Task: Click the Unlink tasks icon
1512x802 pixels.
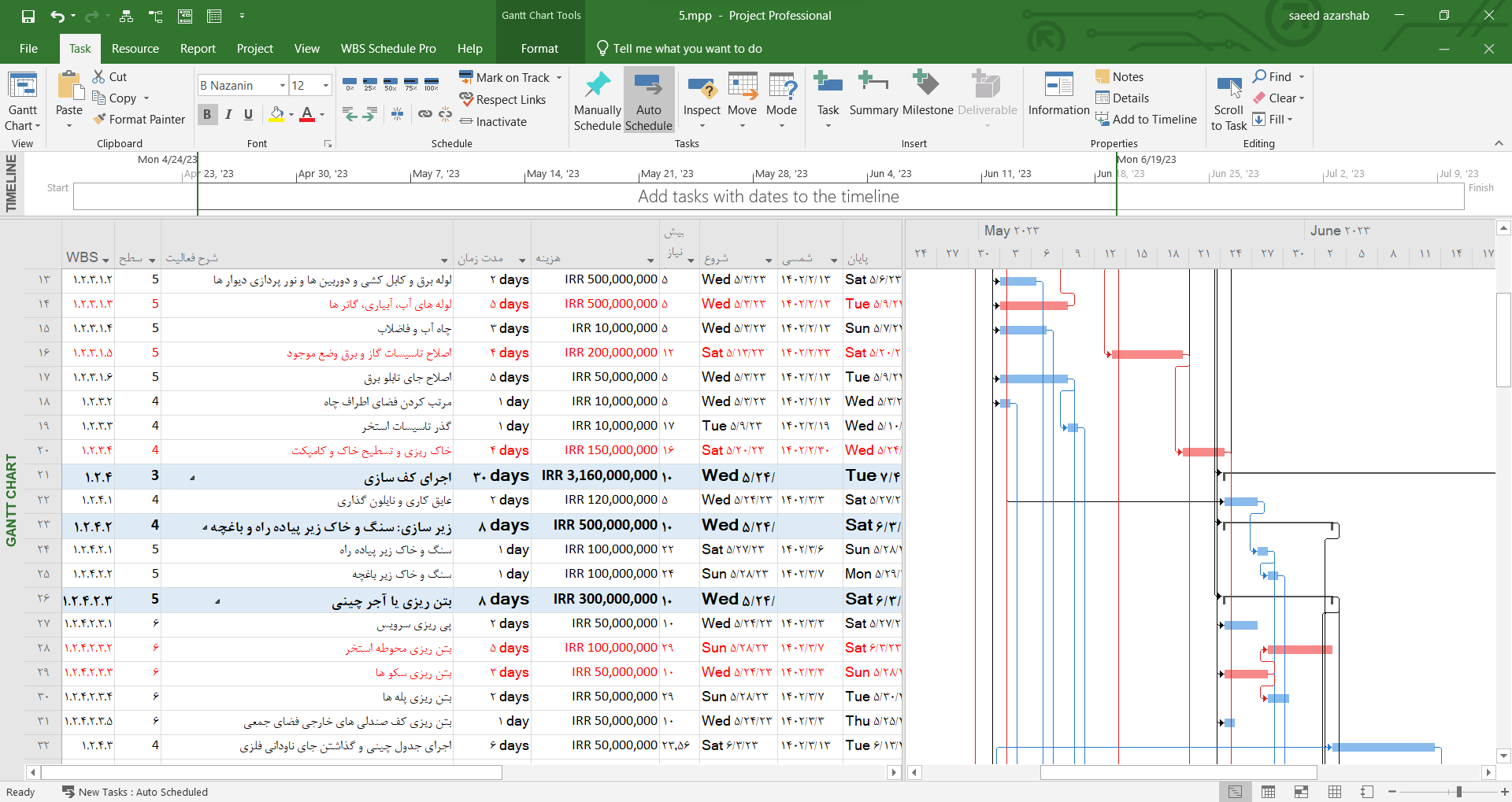Action: pyautogui.click(x=445, y=114)
